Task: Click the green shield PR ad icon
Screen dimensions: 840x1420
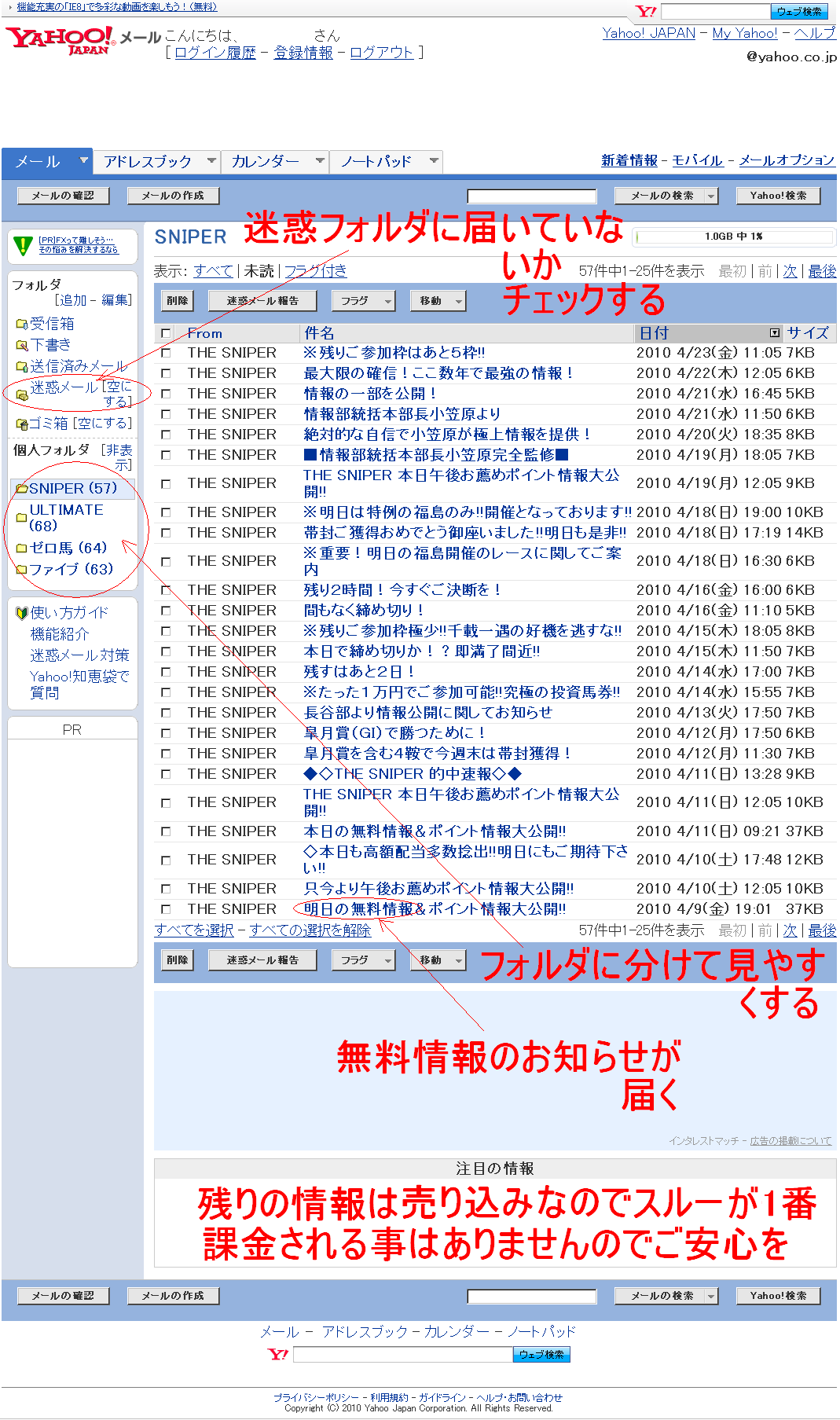Action: pyautogui.click(x=24, y=246)
